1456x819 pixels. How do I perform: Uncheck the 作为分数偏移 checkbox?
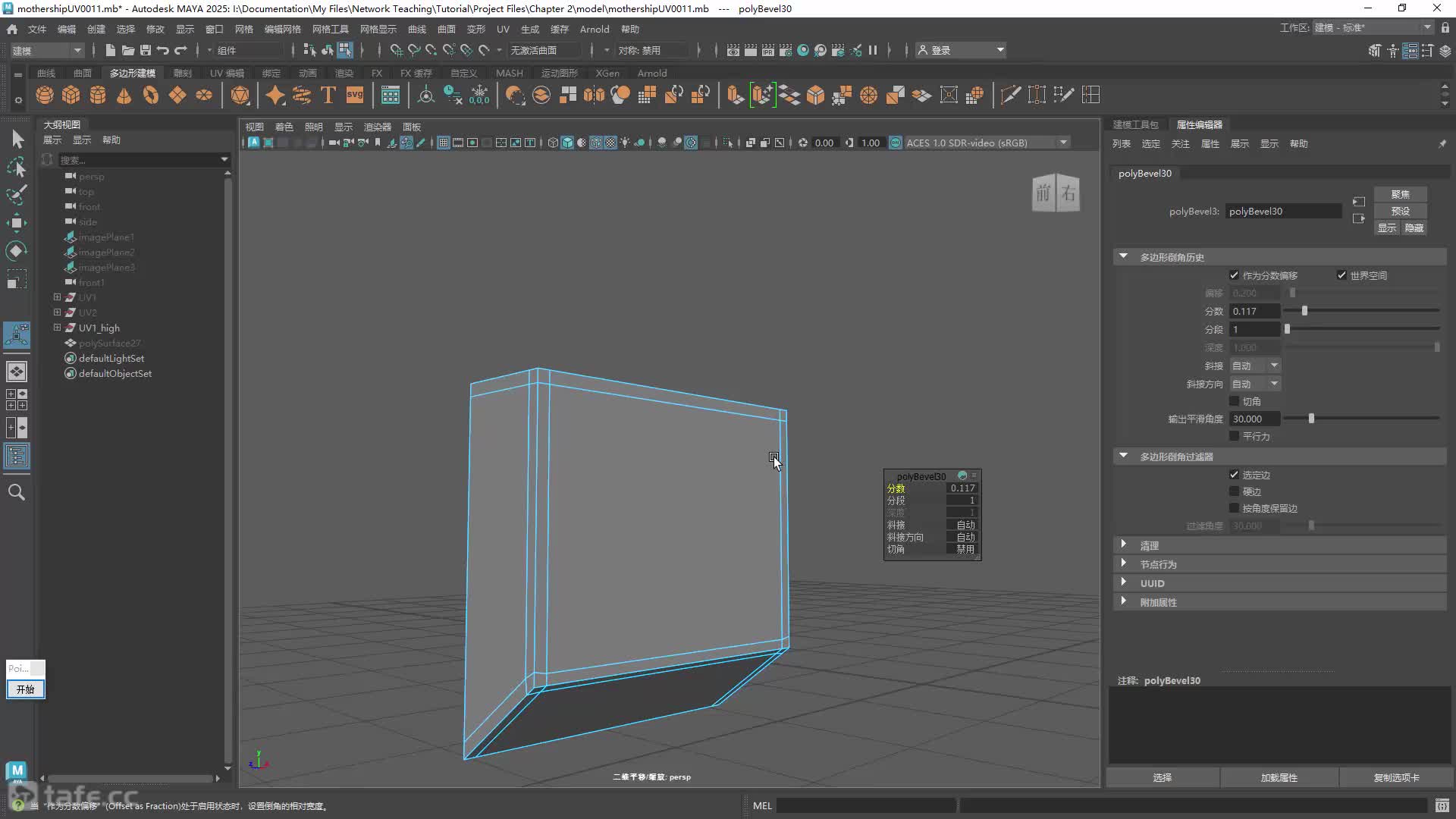pyautogui.click(x=1234, y=275)
